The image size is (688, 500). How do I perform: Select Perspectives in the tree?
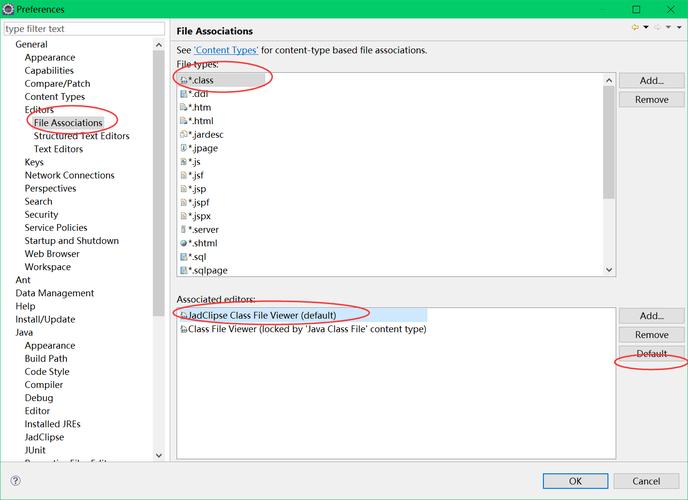[x=50, y=189]
